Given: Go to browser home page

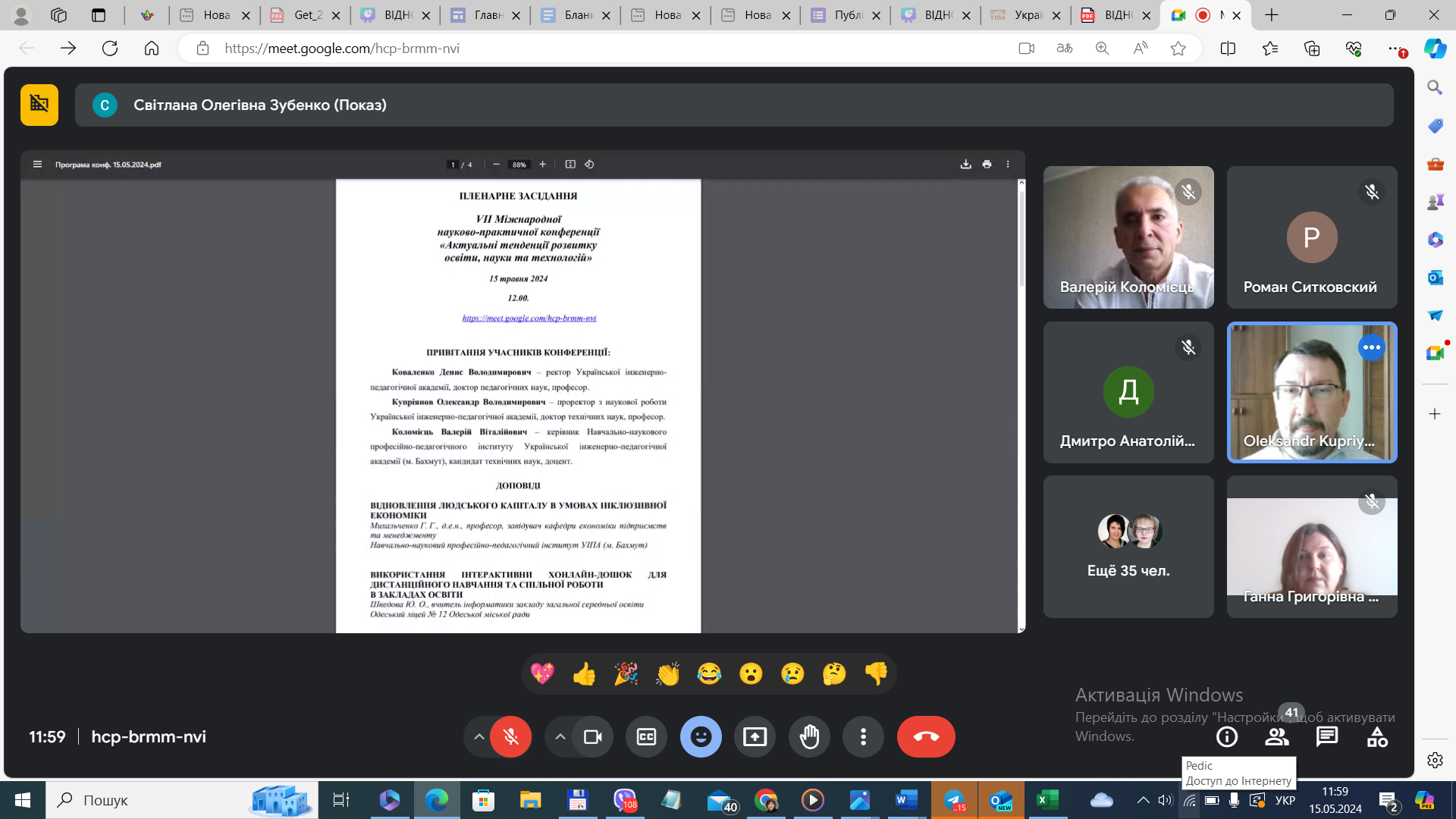Looking at the screenshot, I should [152, 49].
